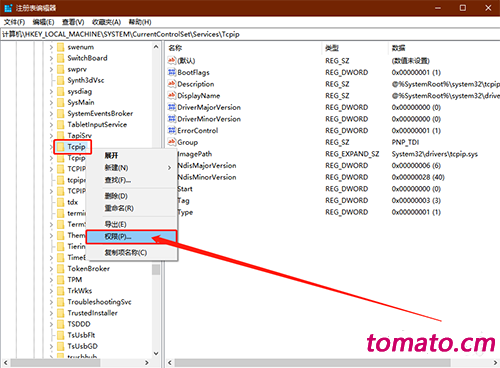Expand the sysdiag tree node
The image size is (500, 368).
pos(51,91)
